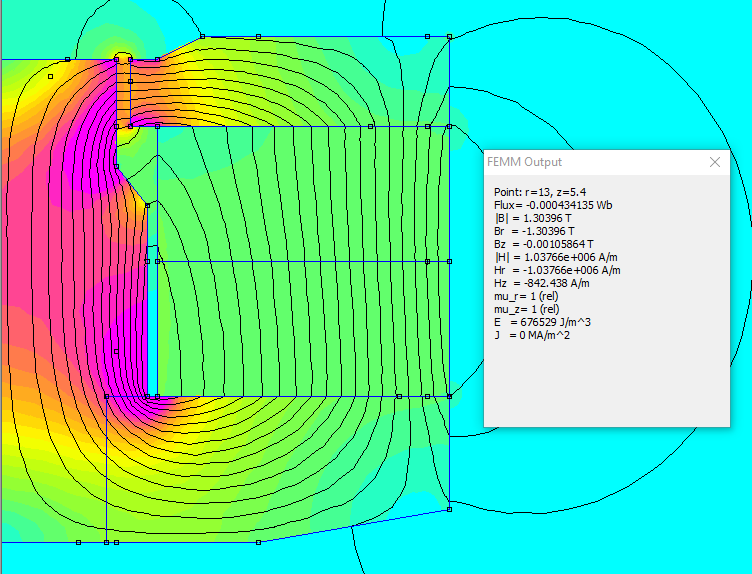The width and height of the screenshot is (752, 574).
Task: Close the FEMM Output window
Action: [x=715, y=162]
